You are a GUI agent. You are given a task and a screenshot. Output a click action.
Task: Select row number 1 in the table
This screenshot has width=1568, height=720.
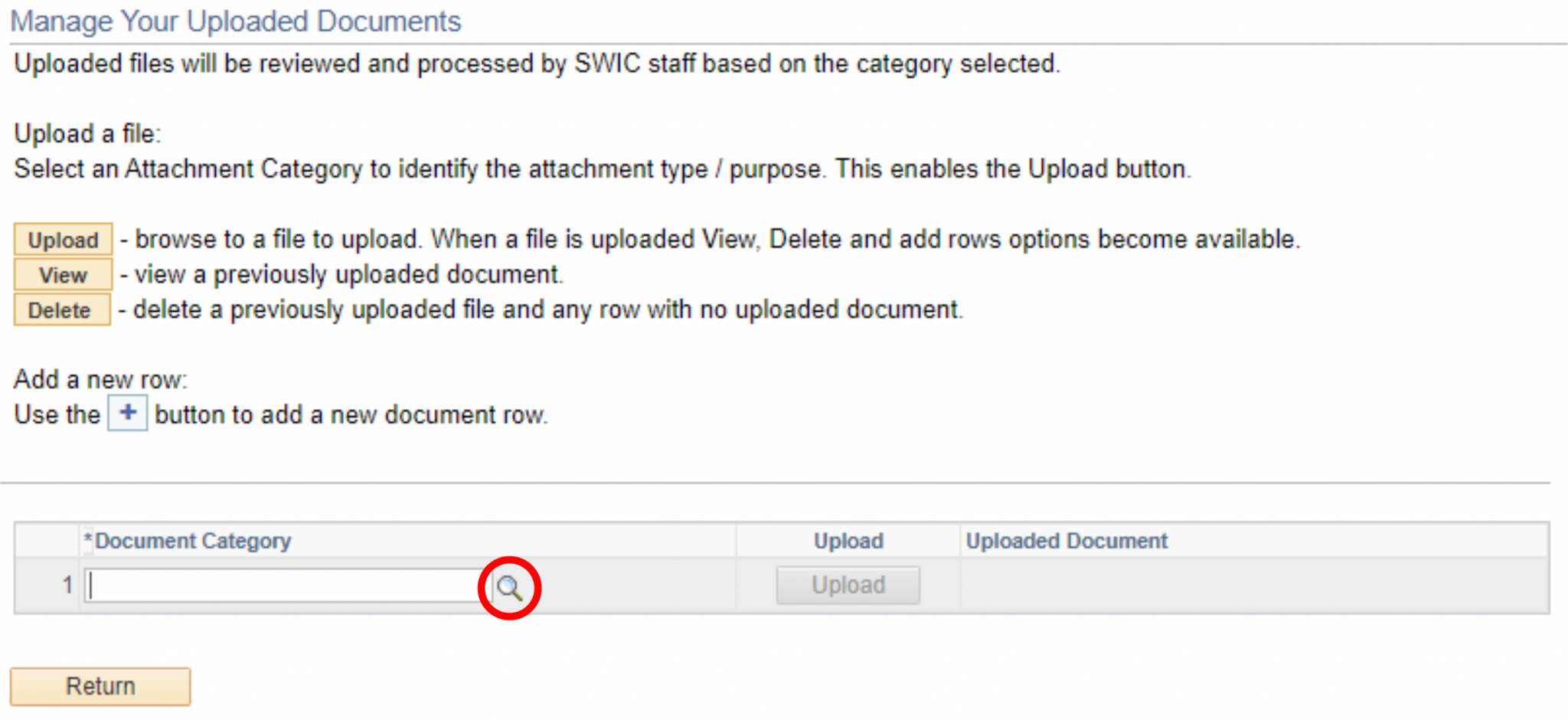pos(67,586)
